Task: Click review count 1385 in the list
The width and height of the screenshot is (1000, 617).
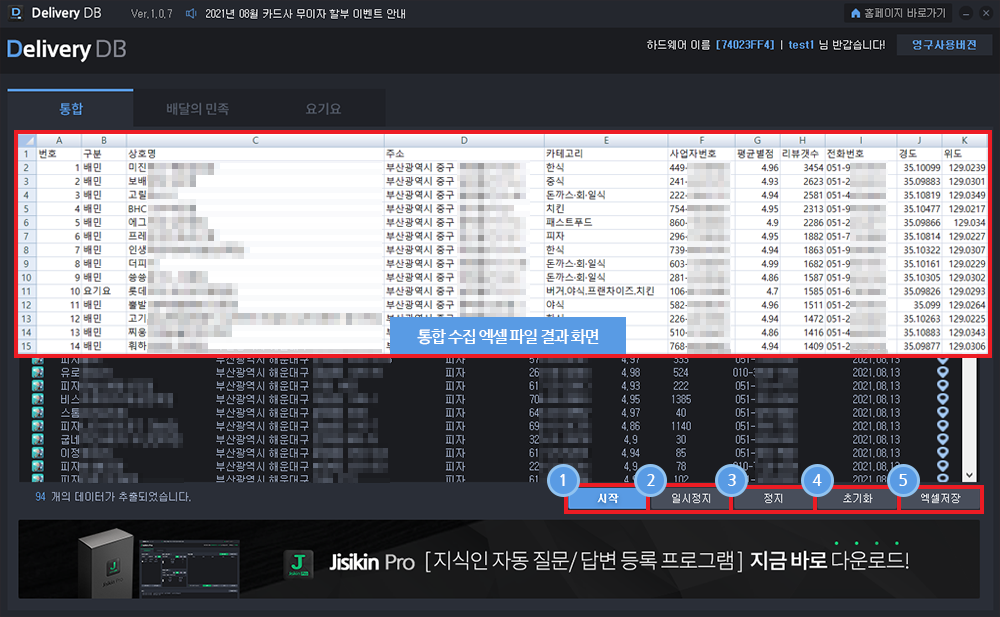Action: click(680, 399)
